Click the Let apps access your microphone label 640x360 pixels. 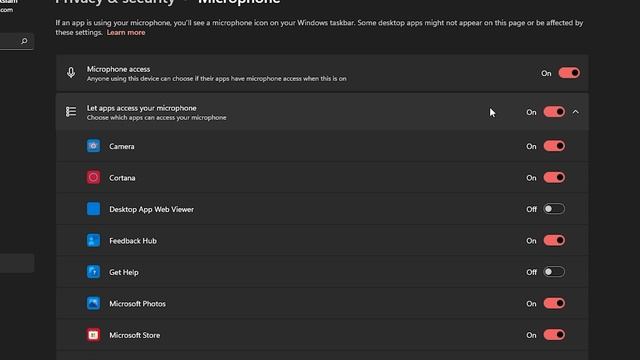tap(142, 108)
